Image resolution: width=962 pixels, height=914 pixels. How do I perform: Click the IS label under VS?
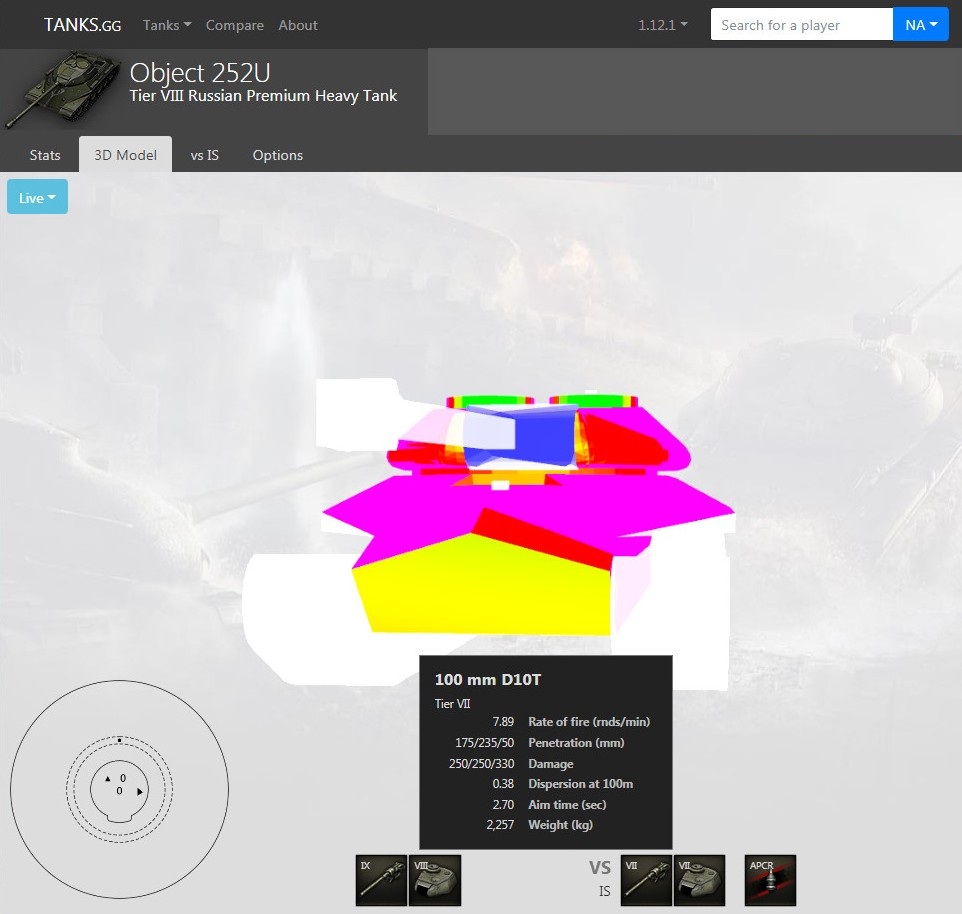click(x=605, y=891)
